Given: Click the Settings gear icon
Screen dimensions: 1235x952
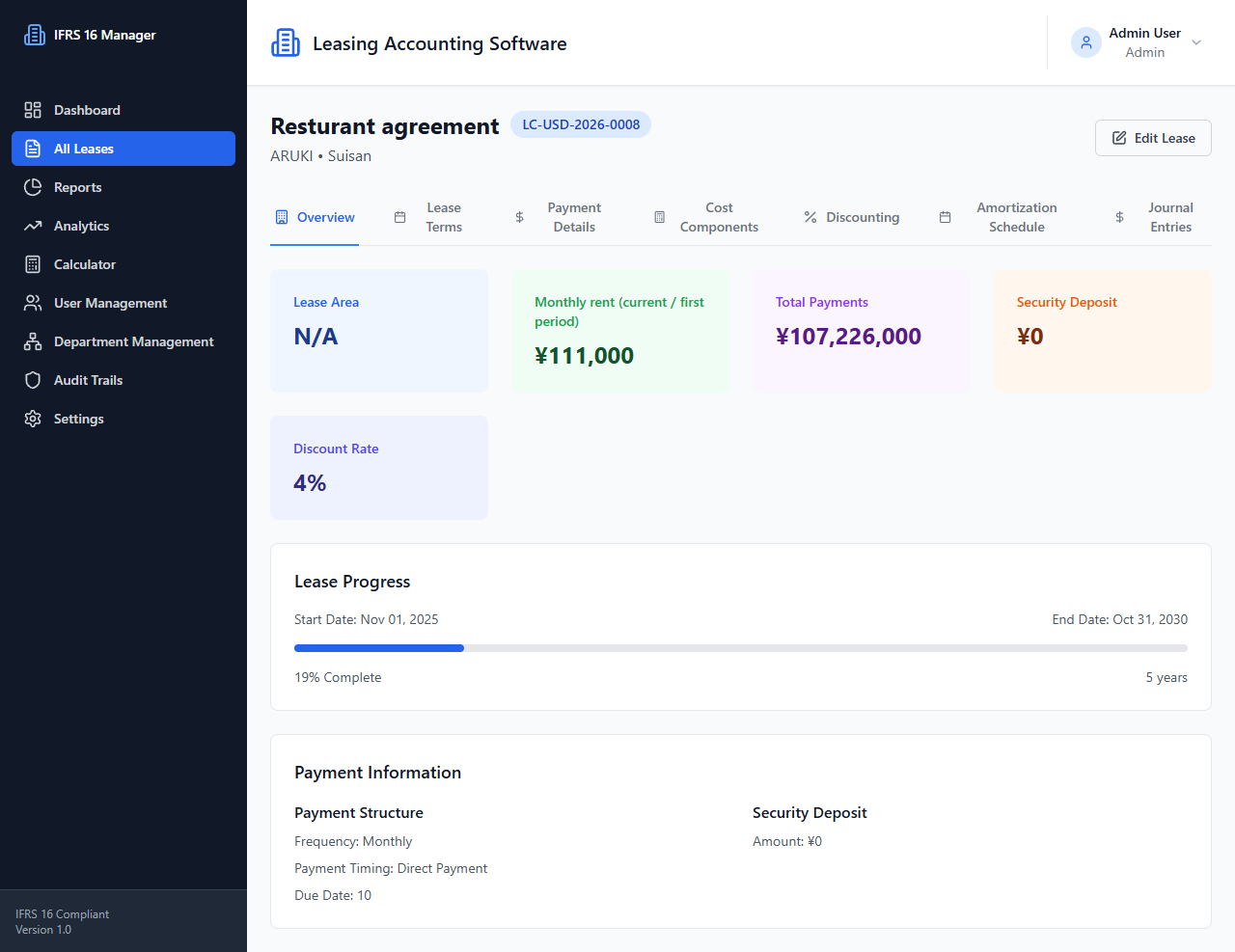Looking at the screenshot, I should [33, 419].
